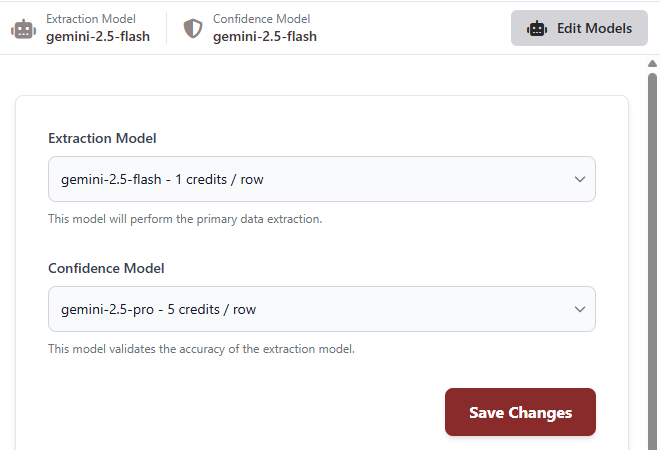Open the Confidence Model dropdown
Image resolution: width=660 pixels, height=450 pixels.
pos(322,309)
